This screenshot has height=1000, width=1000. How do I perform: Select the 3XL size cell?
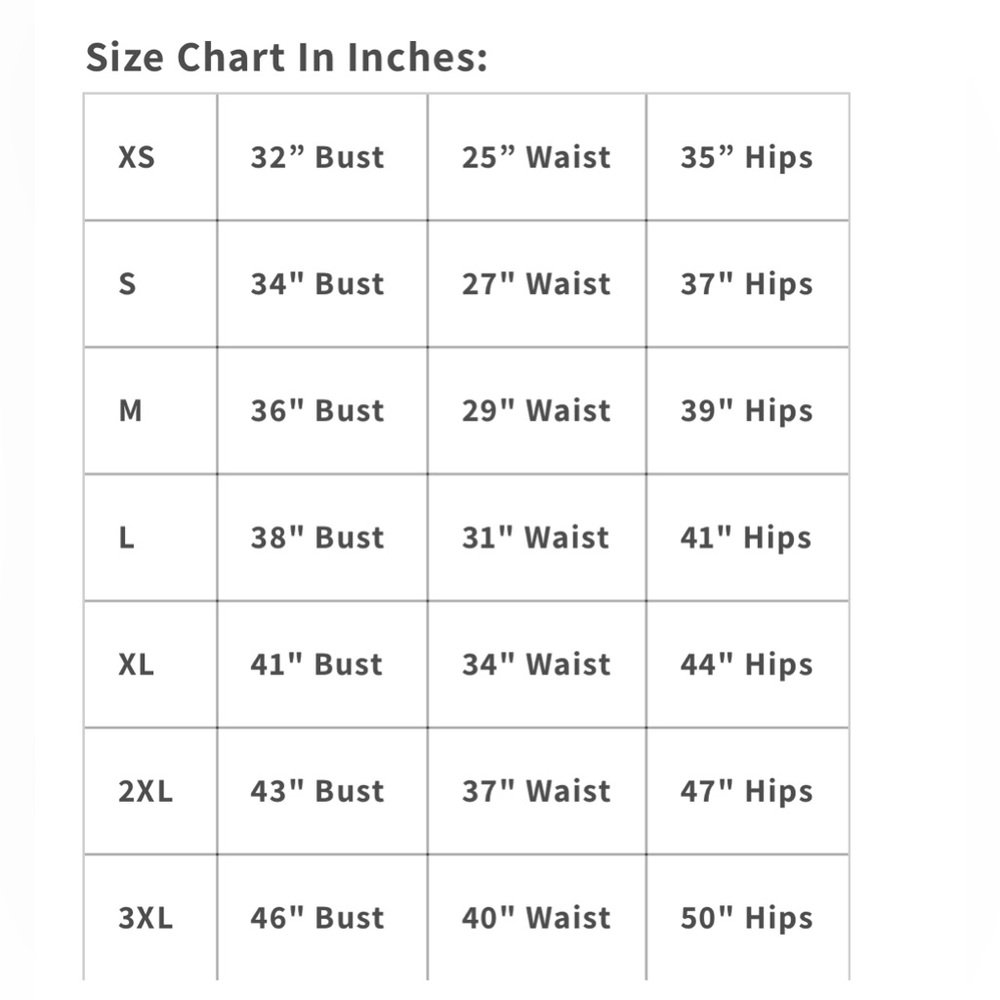(151, 918)
